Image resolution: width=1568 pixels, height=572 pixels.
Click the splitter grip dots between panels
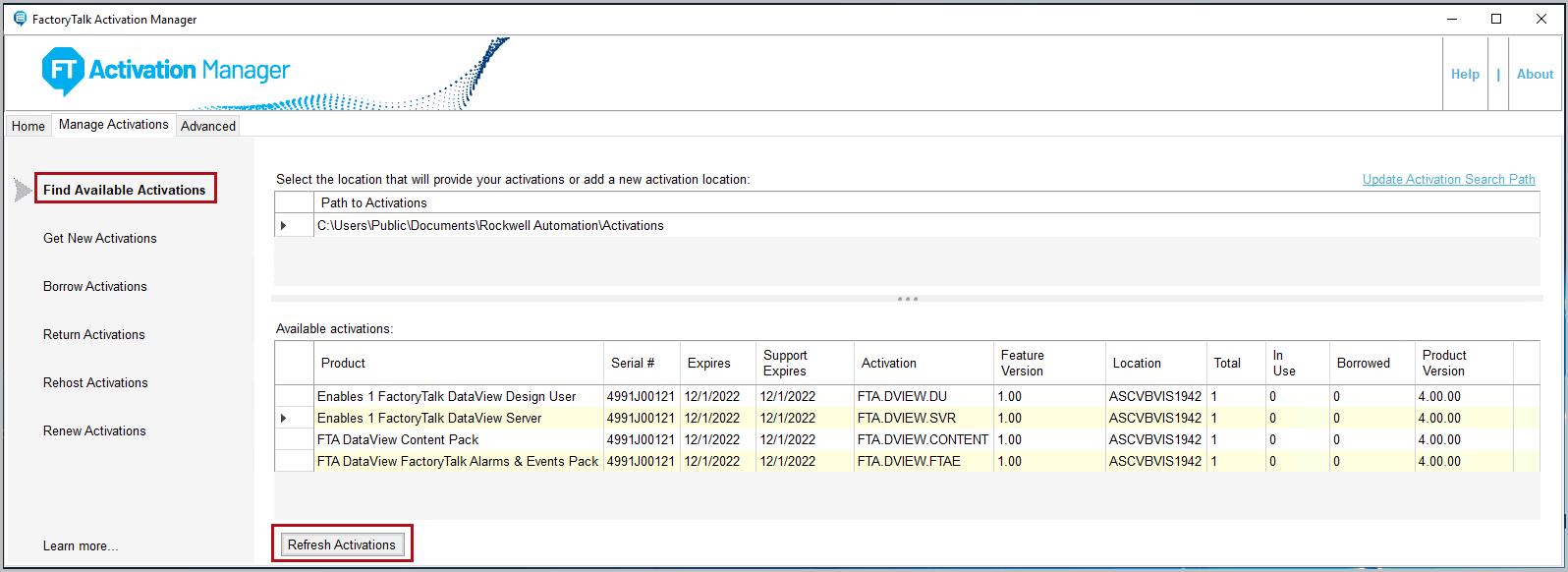908,299
